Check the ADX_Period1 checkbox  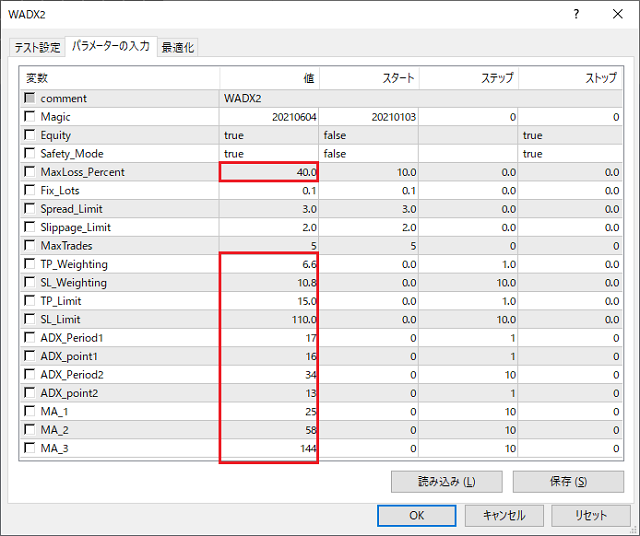point(30,337)
